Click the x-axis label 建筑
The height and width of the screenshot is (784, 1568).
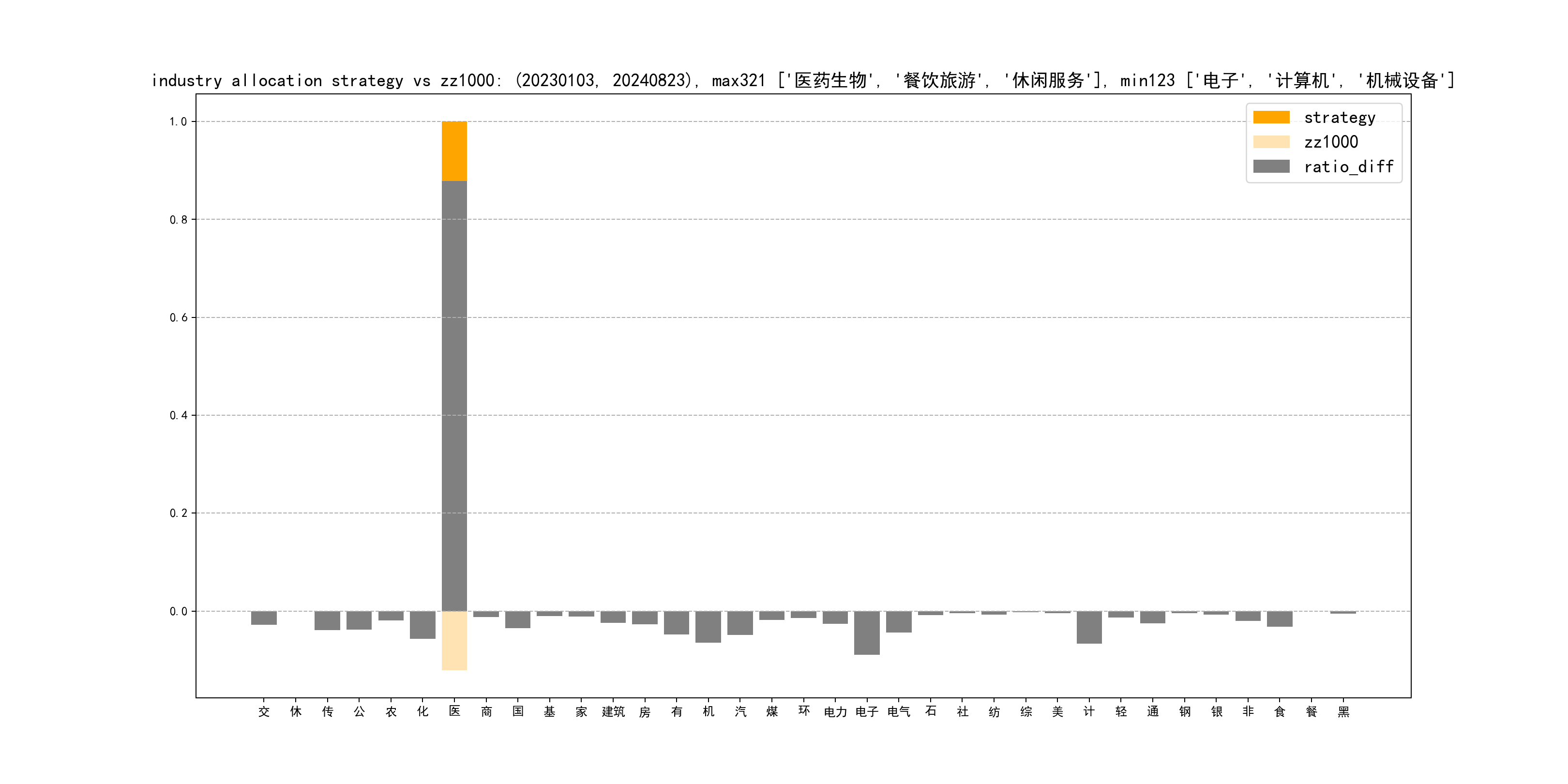613,711
